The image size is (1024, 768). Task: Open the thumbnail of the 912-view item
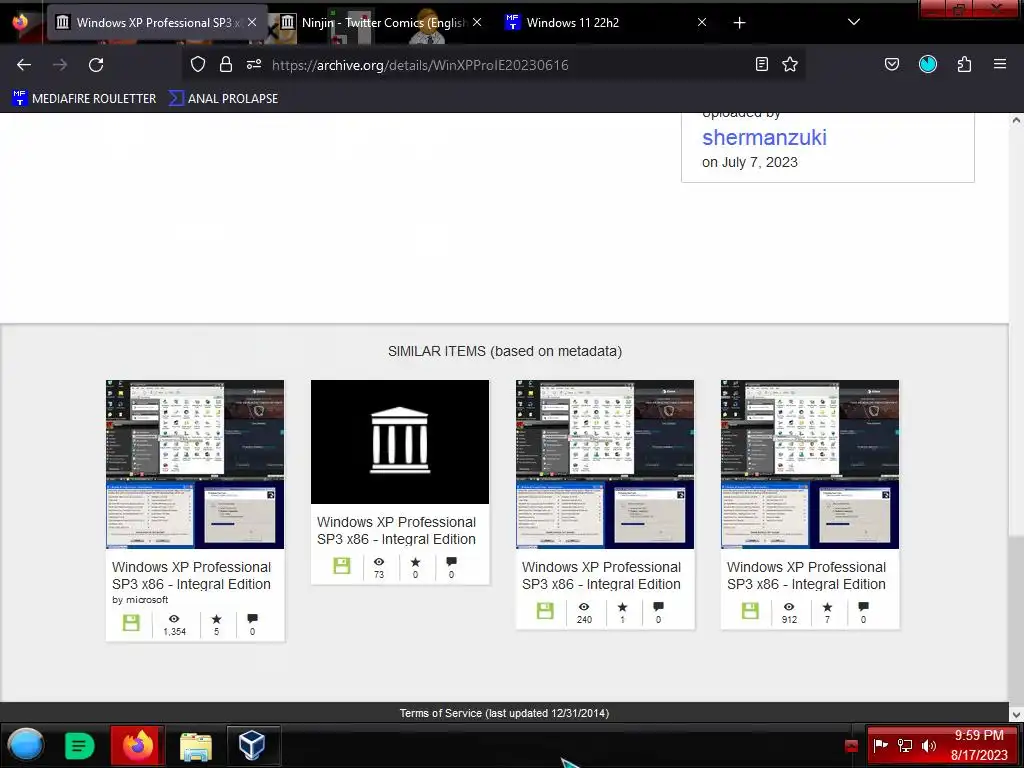point(810,464)
